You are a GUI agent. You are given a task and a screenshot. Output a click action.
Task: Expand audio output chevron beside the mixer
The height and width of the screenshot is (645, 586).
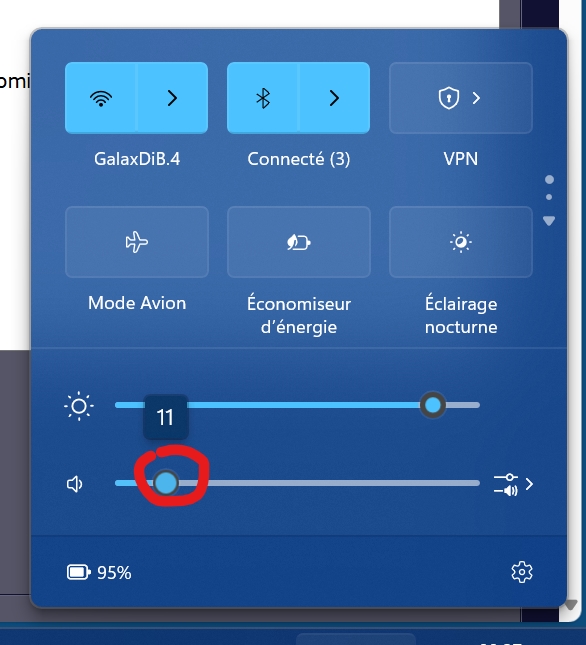pyautogui.click(x=529, y=484)
